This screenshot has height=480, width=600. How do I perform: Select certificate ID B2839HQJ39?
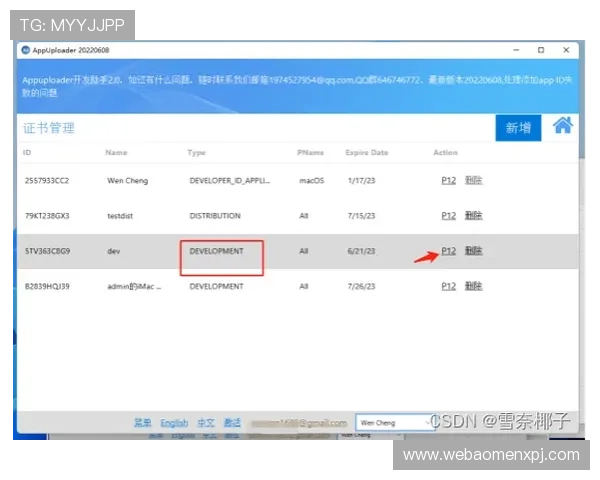tap(47, 286)
